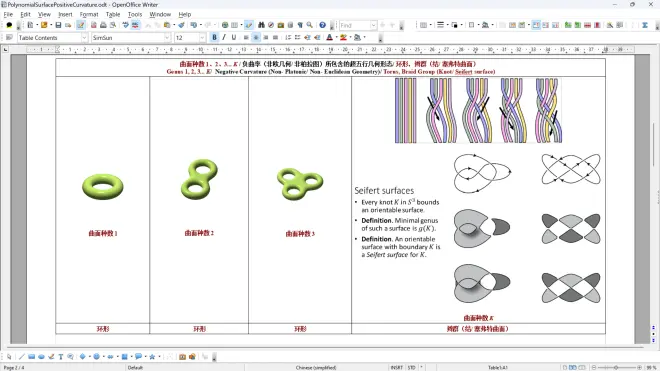Expand the Table Contents paragraph style dropdown

click(84, 37)
